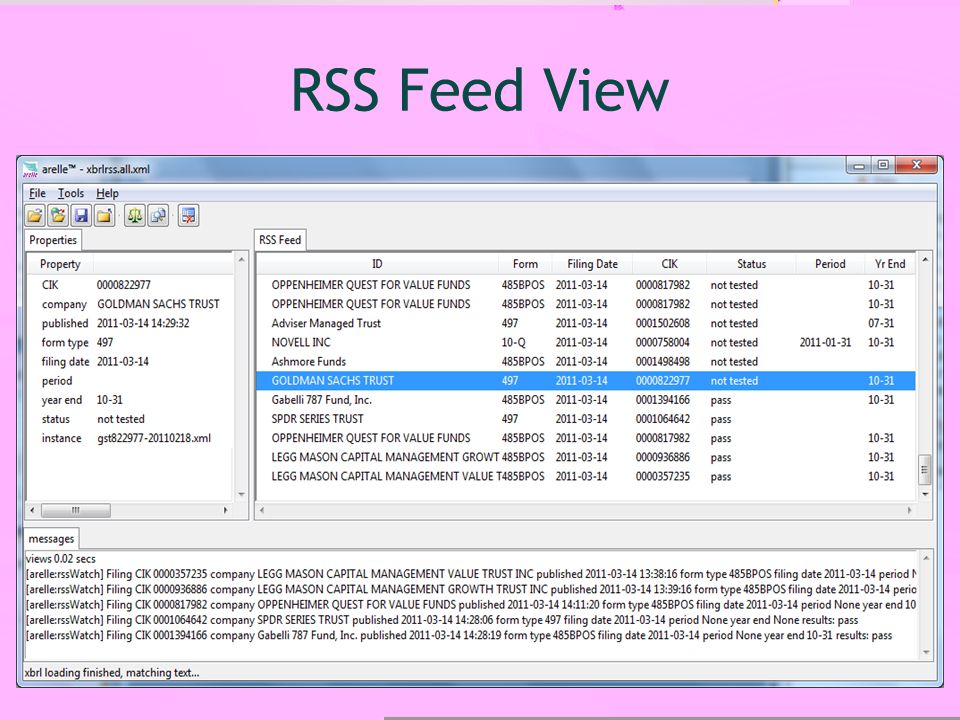
Task: Click RSS Feed horizontal scroll left arrow
Action: point(262,510)
